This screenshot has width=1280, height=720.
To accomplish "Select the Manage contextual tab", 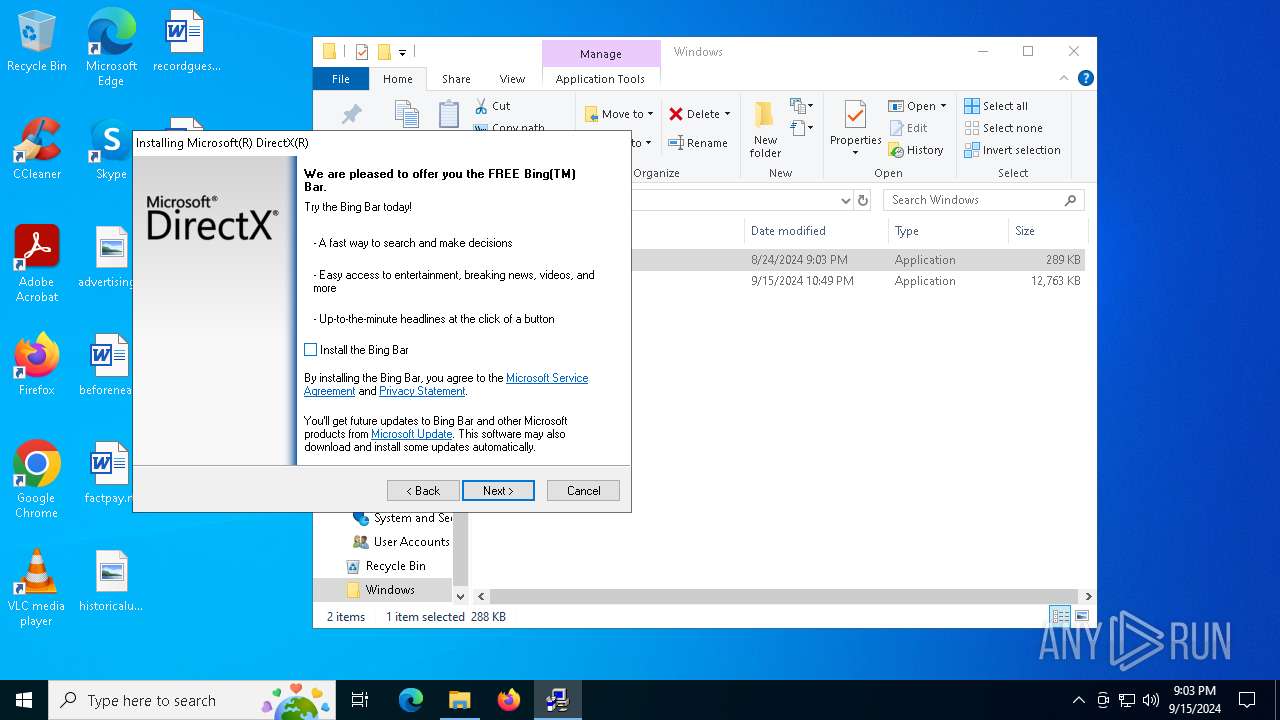I will tap(601, 54).
